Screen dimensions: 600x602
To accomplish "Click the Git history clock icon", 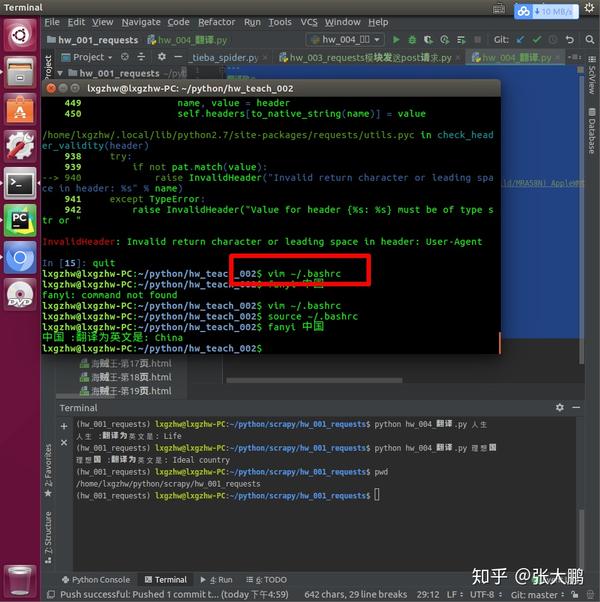I will pos(553,40).
